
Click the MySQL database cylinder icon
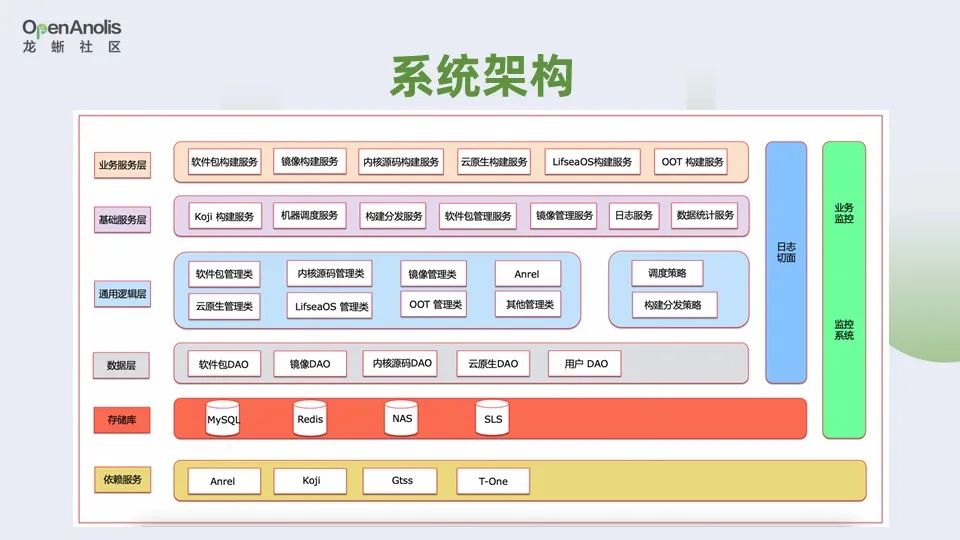pos(223,418)
